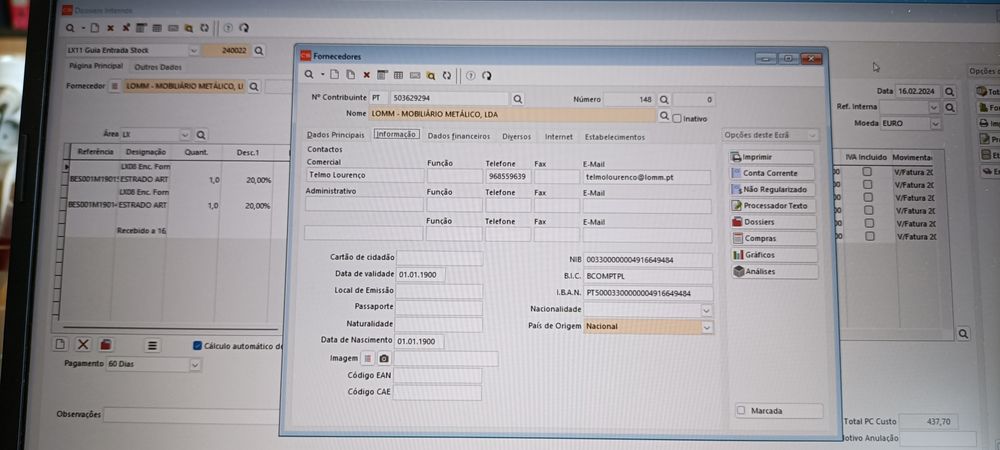Check second IVA Incluído checkbox in the grid
Viewport: 1000px width, 450px height.
tap(867, 185)
